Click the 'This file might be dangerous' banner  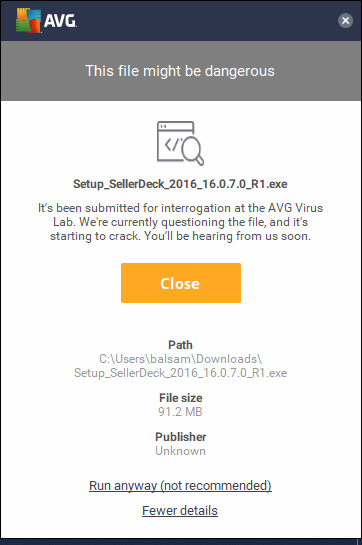coord(180,71)
